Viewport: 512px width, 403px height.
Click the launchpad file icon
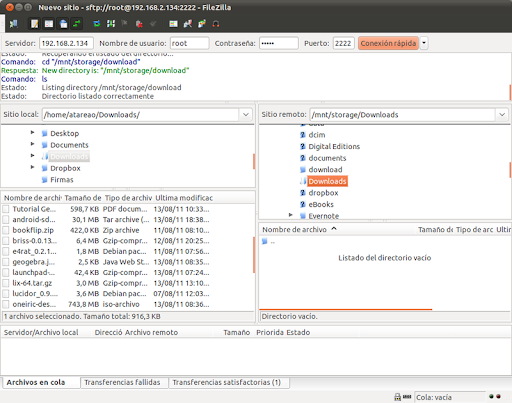6,272
